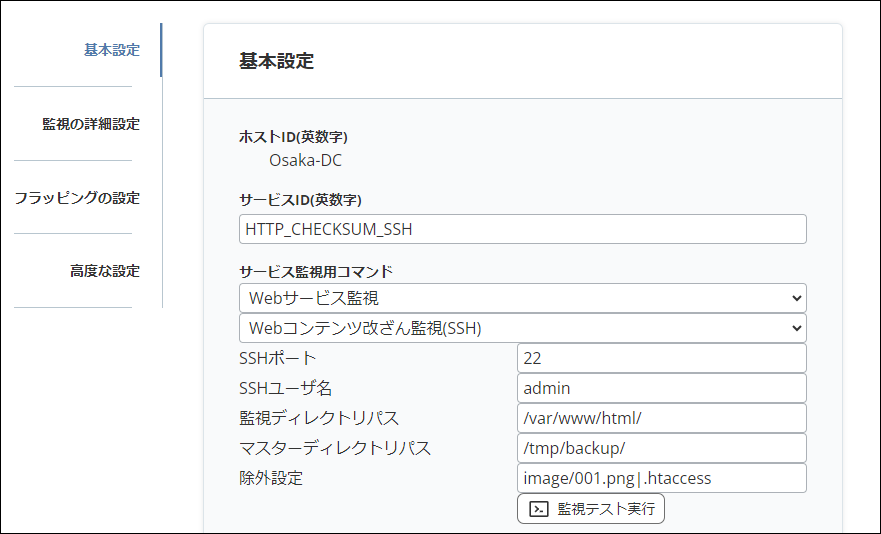Click the SSHポート field showing 22
This screenshot has width=881, height=534.
pyautogui.click(x=661, y=358)
